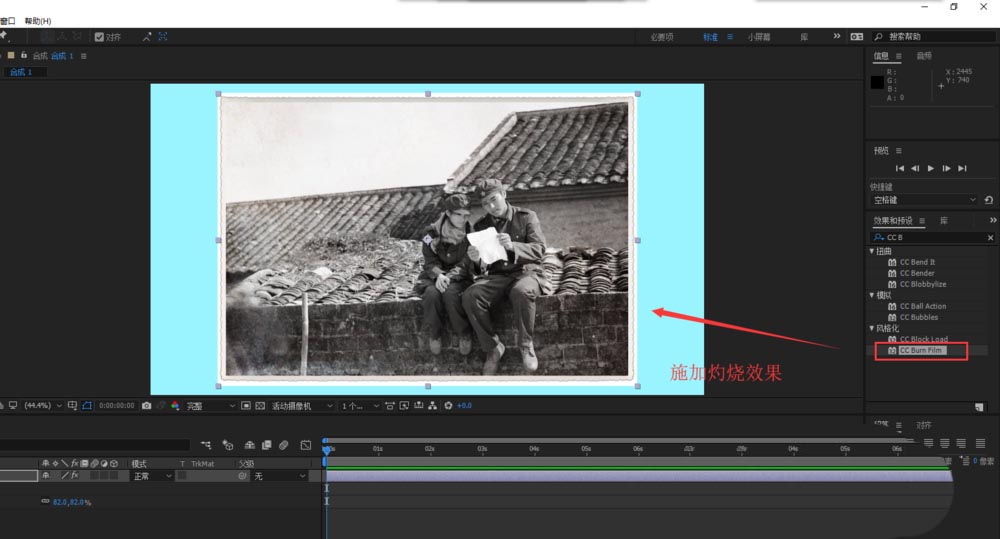Open the 预览 panel options menu icon

899,151
